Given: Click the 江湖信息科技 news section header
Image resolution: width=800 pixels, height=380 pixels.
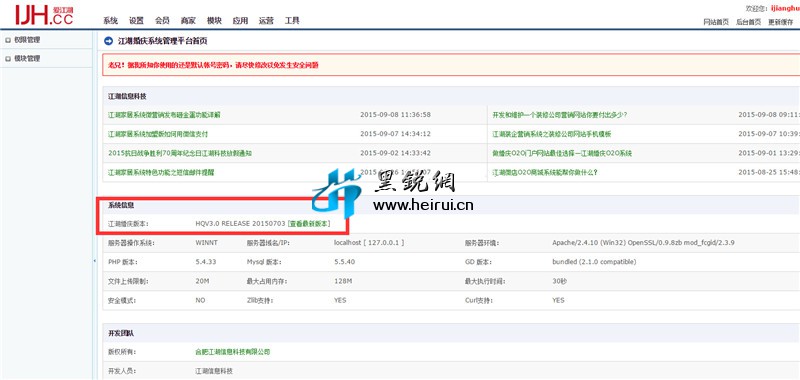Looking at the screenshot, I should (127, 96).
